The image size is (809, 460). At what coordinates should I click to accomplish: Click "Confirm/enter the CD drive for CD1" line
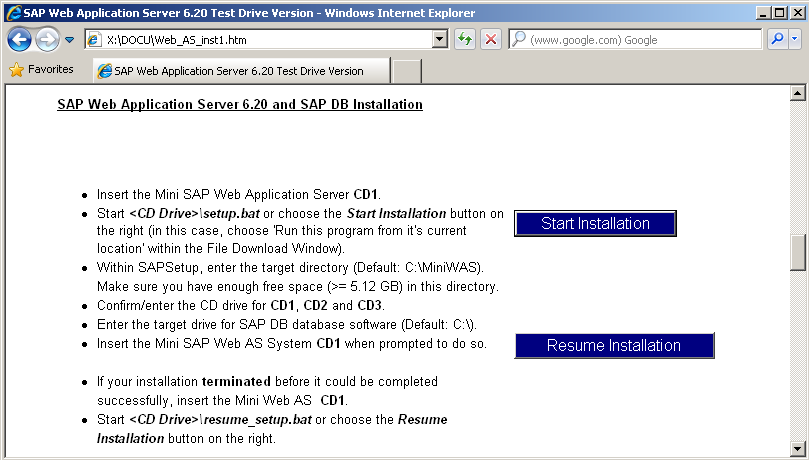click(x=241, y=305)
